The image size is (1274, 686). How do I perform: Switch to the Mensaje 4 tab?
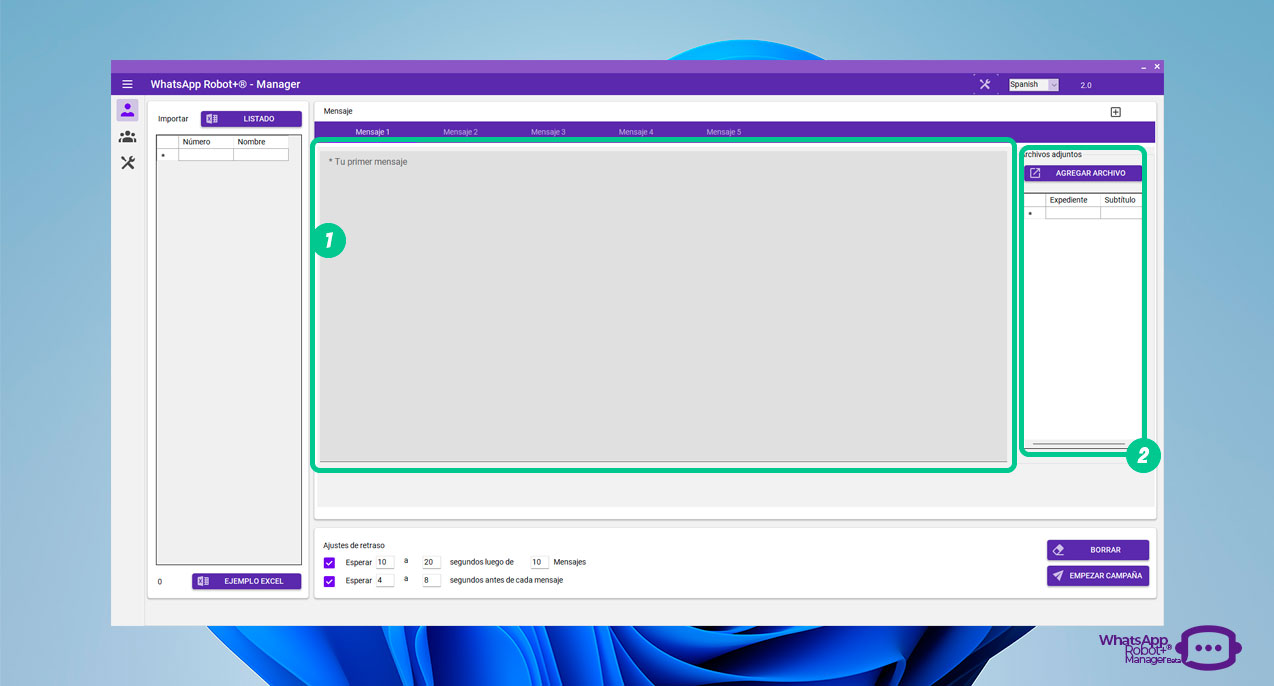click(x=636, y=132)
